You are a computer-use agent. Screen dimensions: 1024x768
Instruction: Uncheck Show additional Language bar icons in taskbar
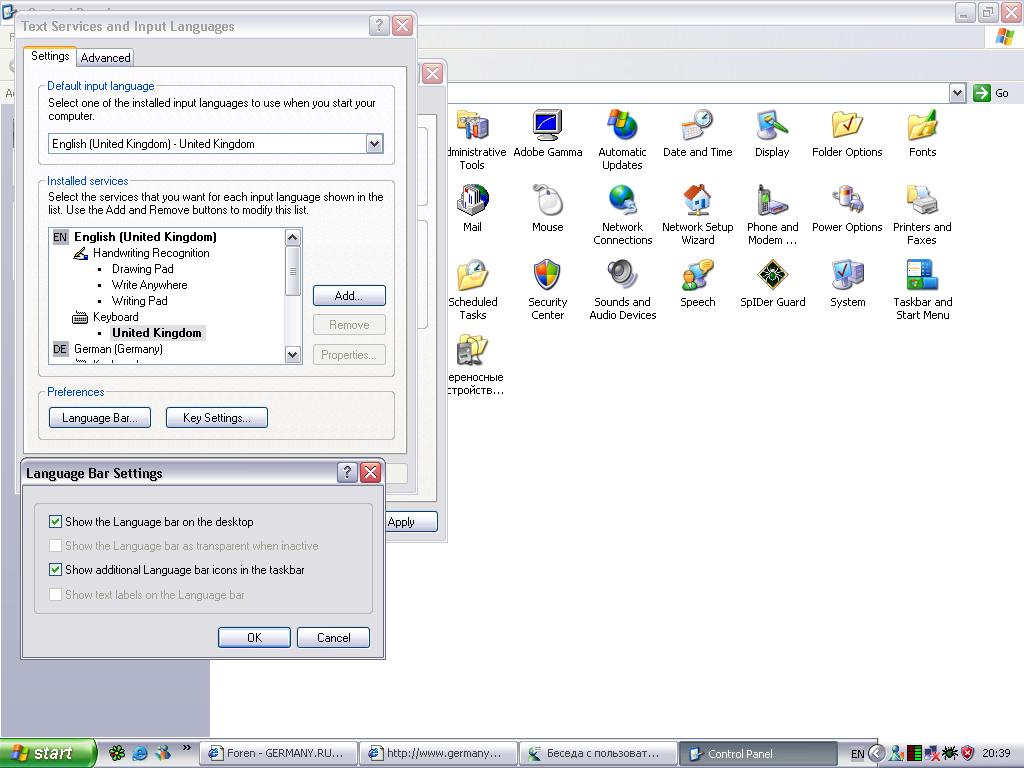click(56, 570)
